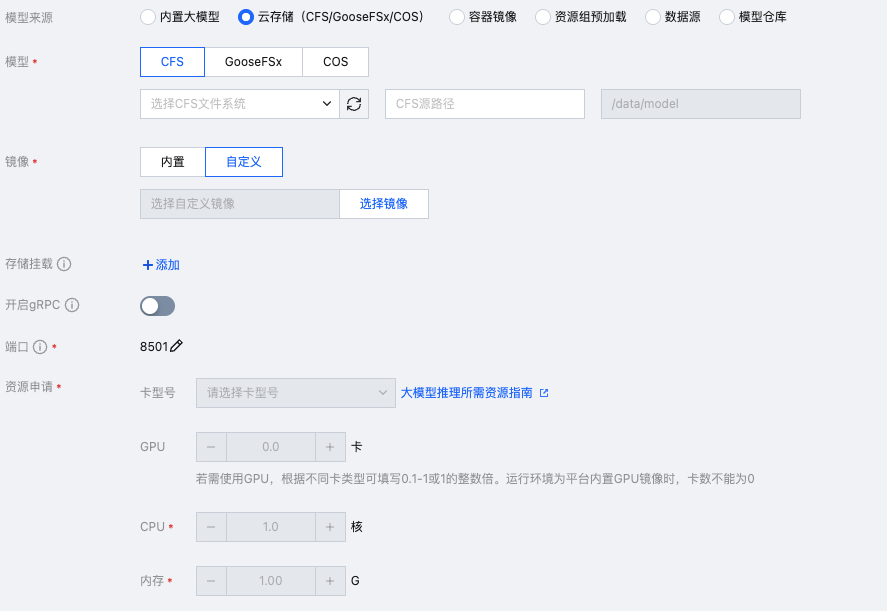Switch to the COS model tab

[335, 62]
